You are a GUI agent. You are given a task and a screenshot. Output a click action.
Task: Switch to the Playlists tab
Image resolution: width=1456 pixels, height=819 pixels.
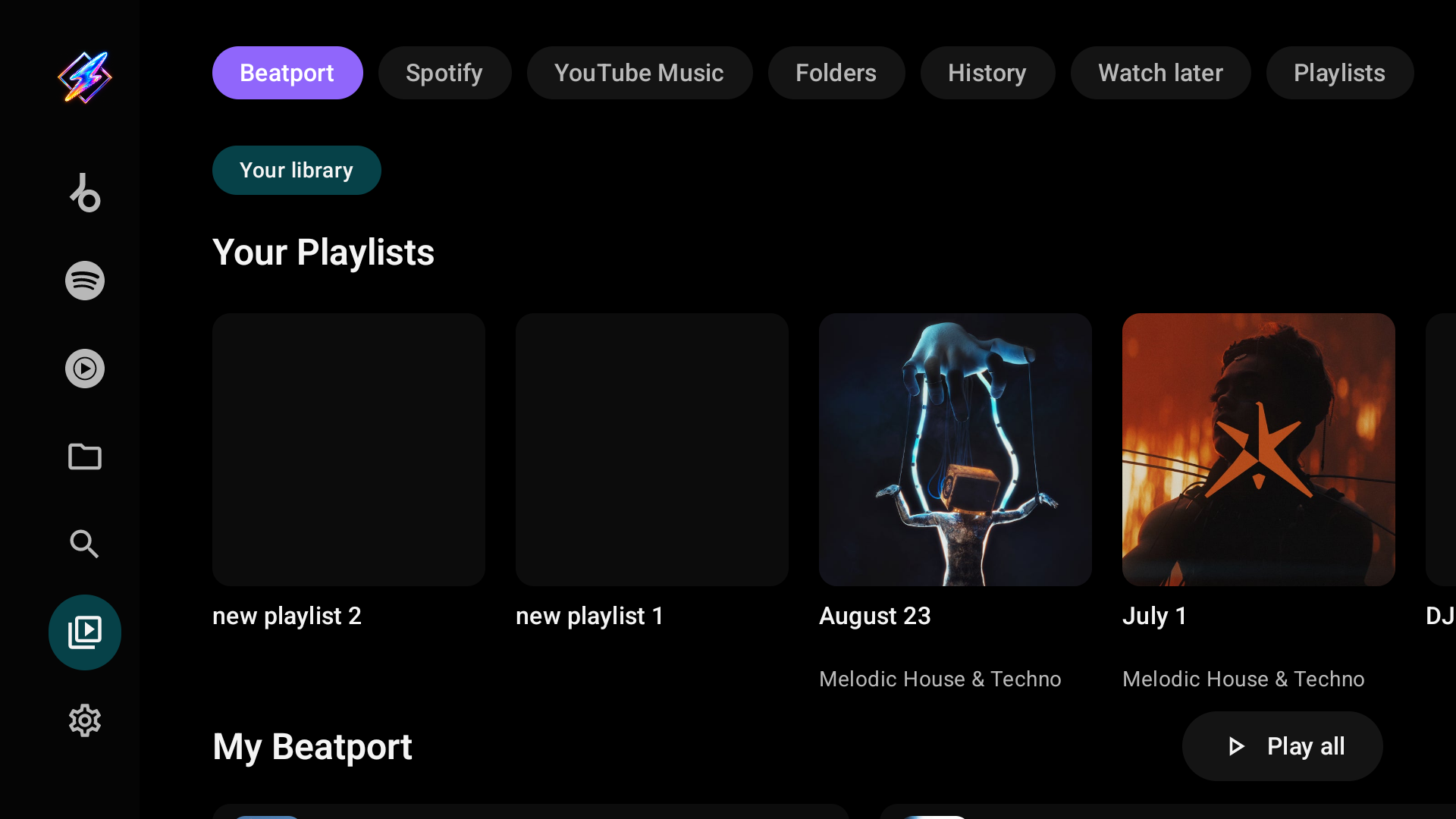tap(1340, 73)
